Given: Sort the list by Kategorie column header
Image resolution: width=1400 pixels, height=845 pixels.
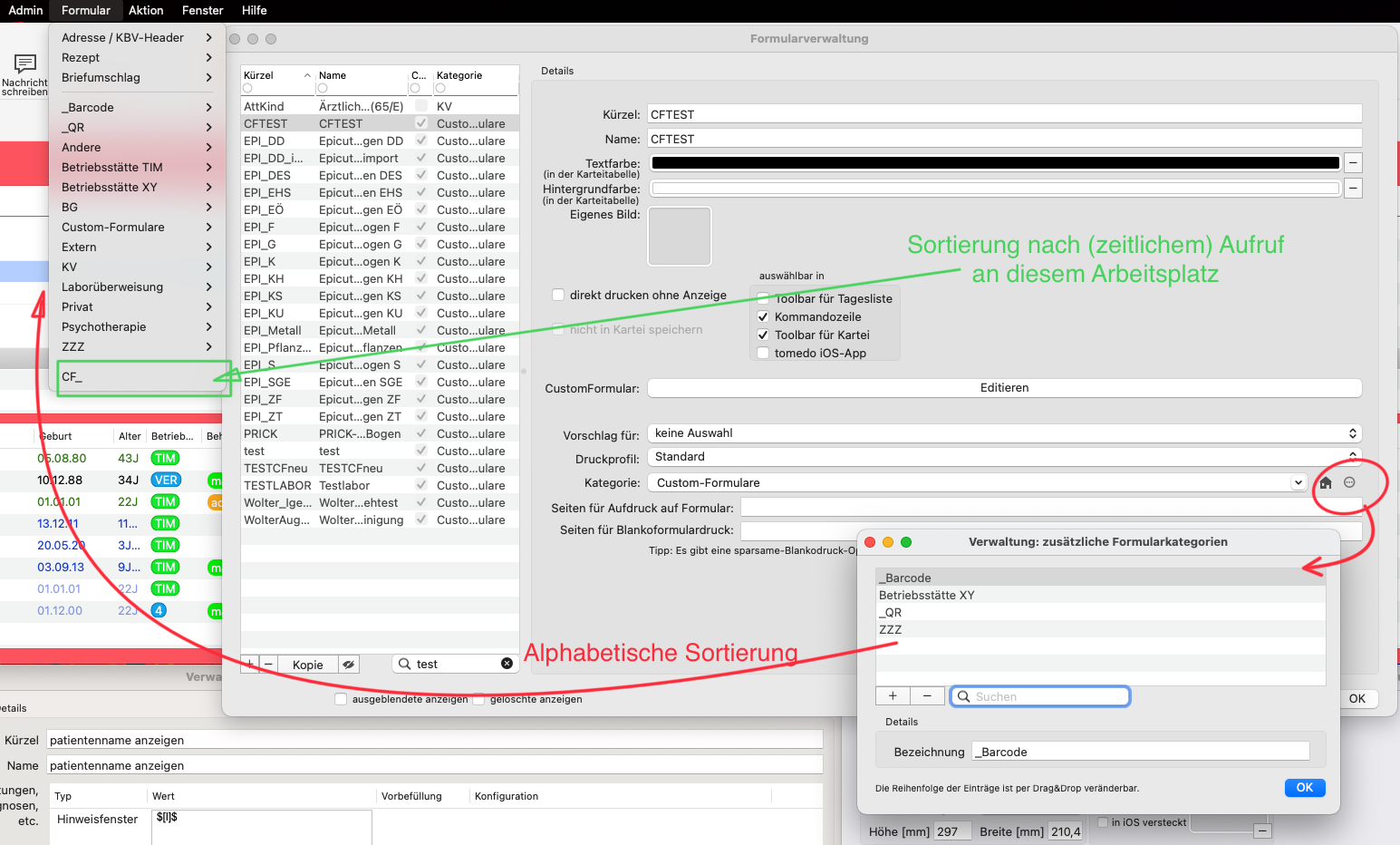Looking at the screenshot, I should (476, 75).
